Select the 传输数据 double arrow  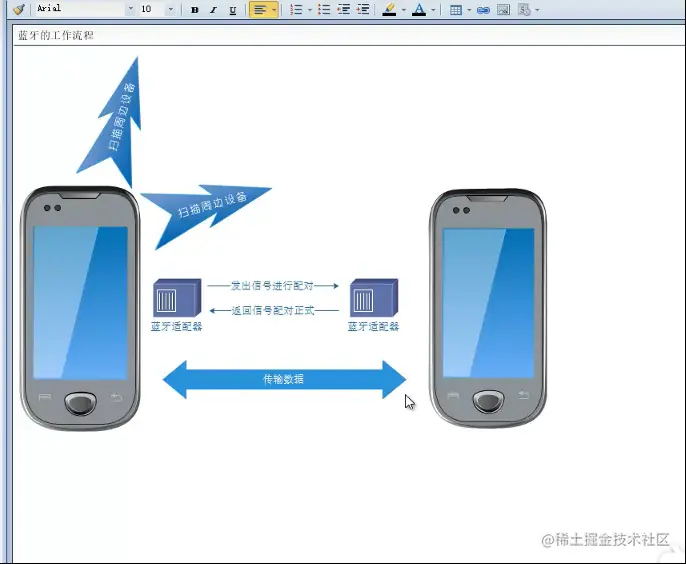tap(284, 379)
